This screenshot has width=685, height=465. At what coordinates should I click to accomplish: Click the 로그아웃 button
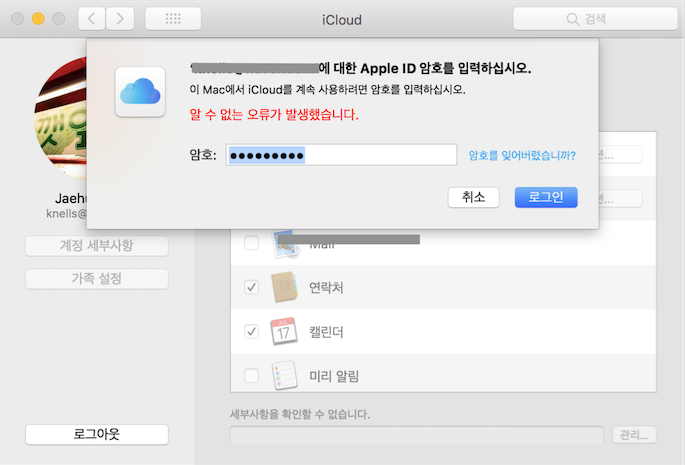pyautogui.click(x=97, y=434)
